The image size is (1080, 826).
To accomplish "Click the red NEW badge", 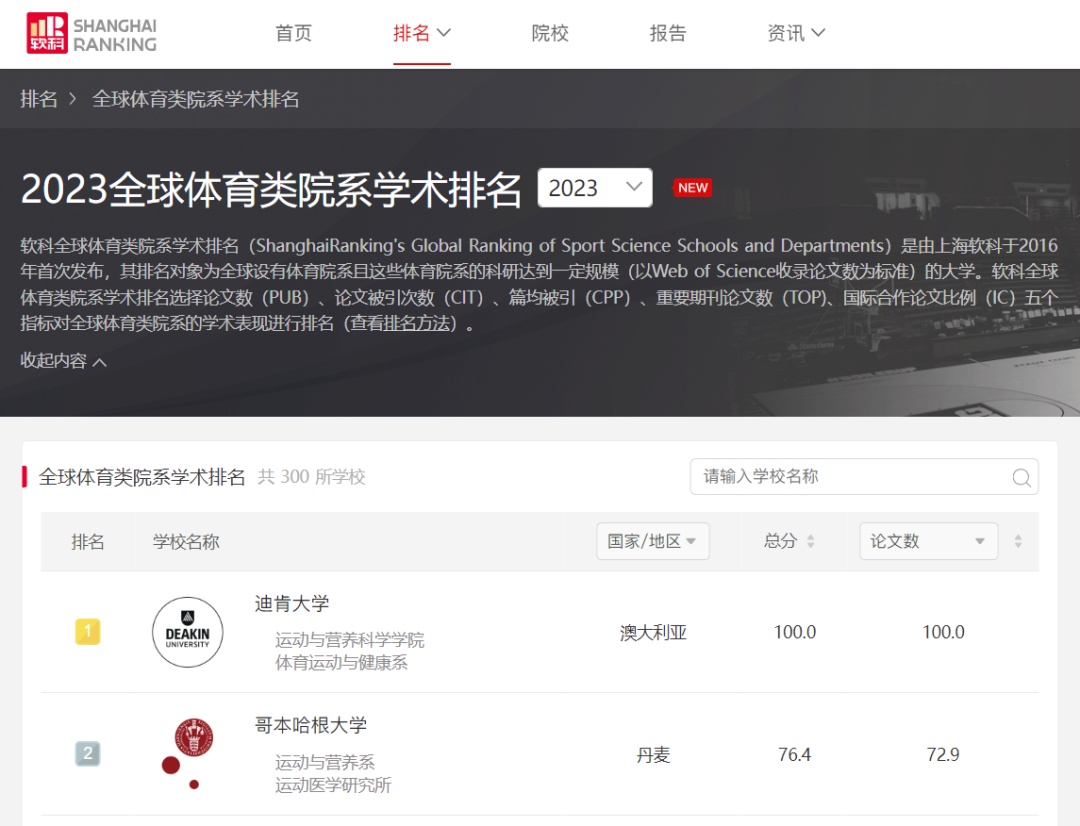I will [x=692, y=187].
